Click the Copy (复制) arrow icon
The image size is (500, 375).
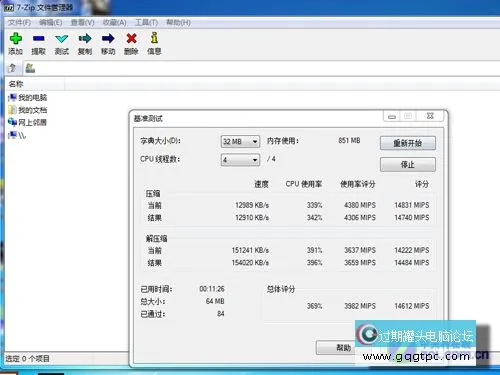[x=85, y=39]
